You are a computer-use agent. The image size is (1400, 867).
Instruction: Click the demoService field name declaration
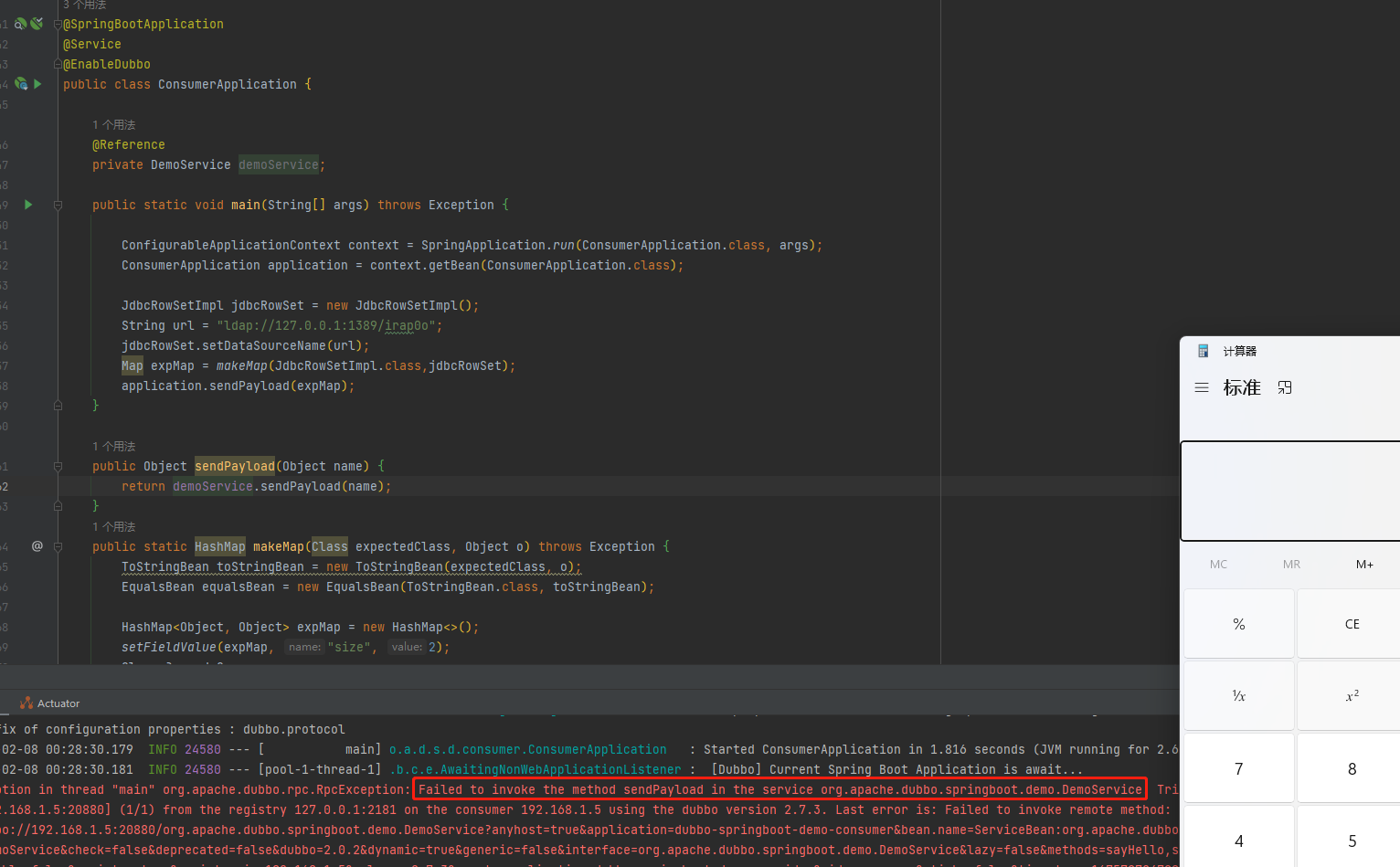point(279,164)
